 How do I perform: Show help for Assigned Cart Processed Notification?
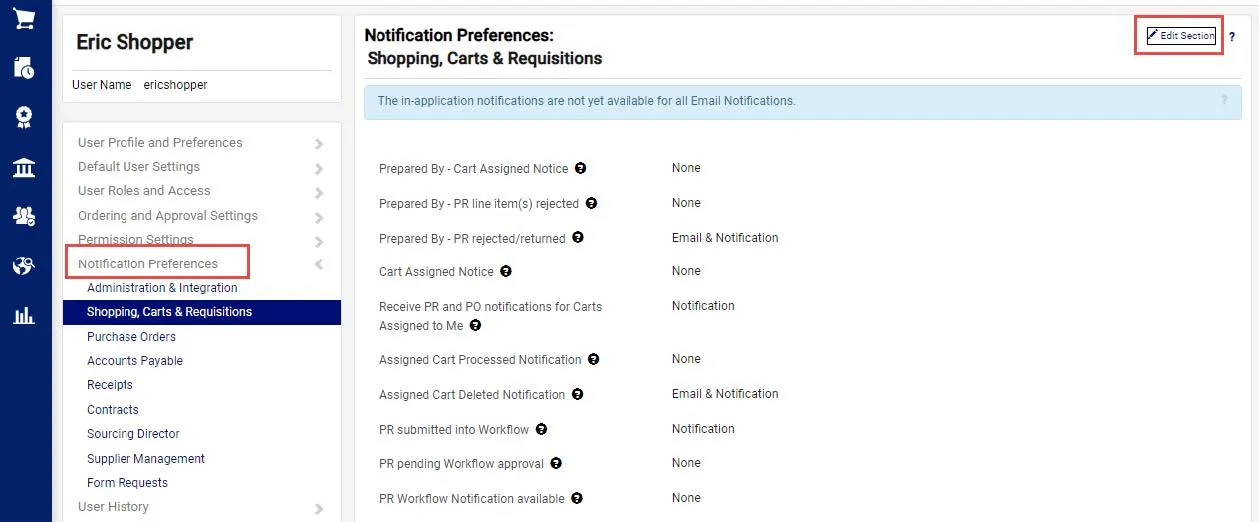594,359
